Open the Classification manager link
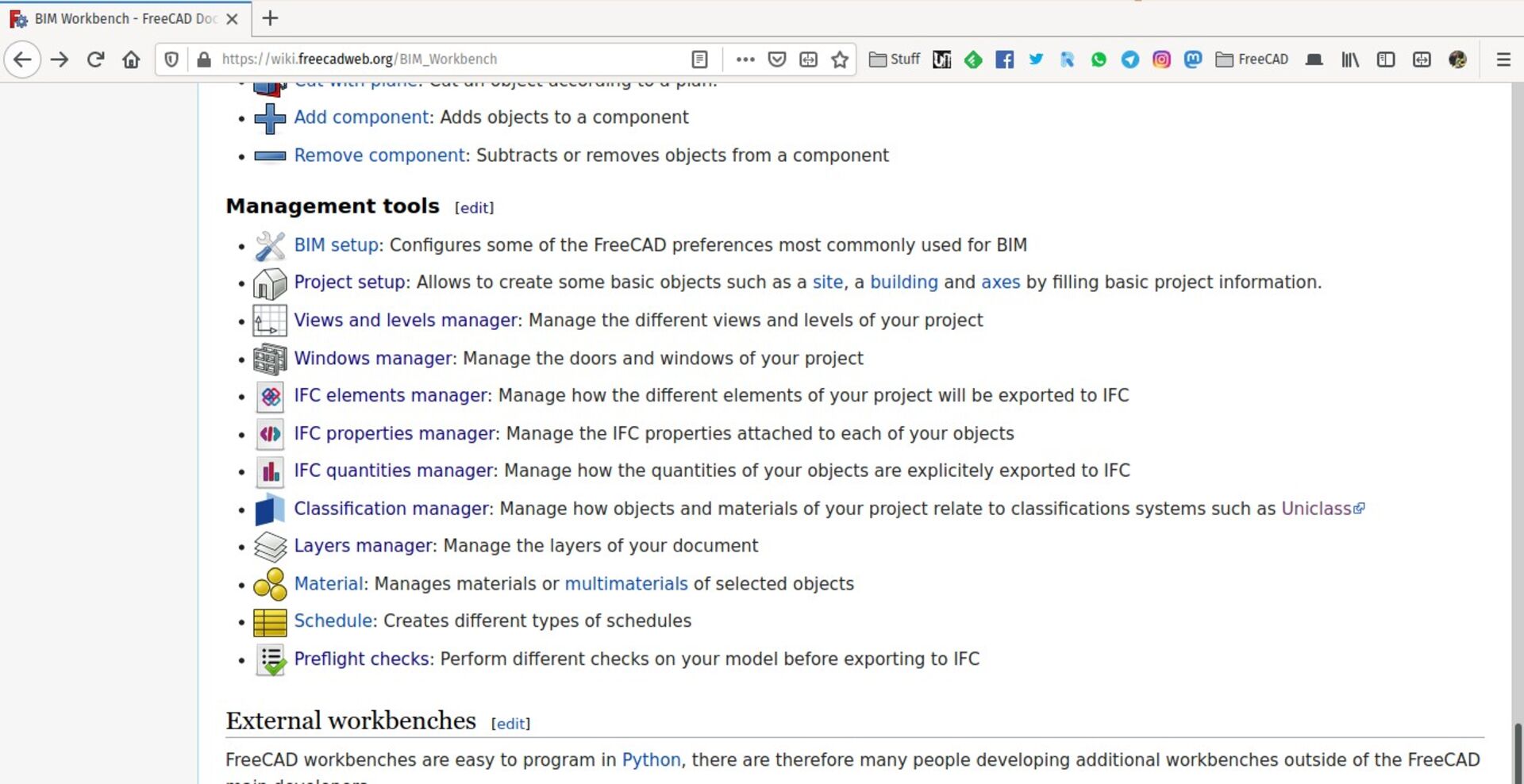The image size is (1524, 784). pyautogui.click(x=391, y=509)
